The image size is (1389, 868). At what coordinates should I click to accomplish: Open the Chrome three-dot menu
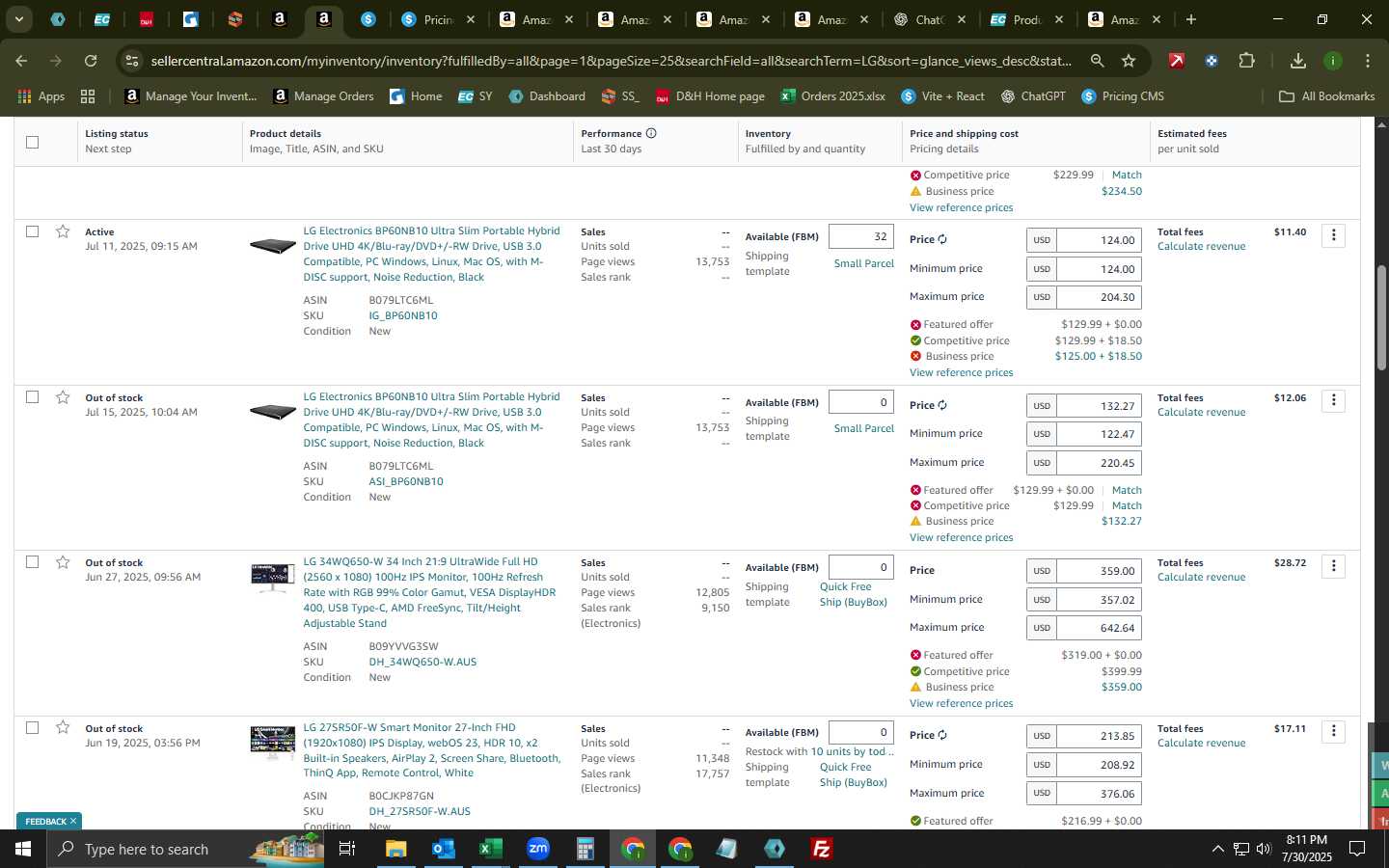pos(1367,61)
